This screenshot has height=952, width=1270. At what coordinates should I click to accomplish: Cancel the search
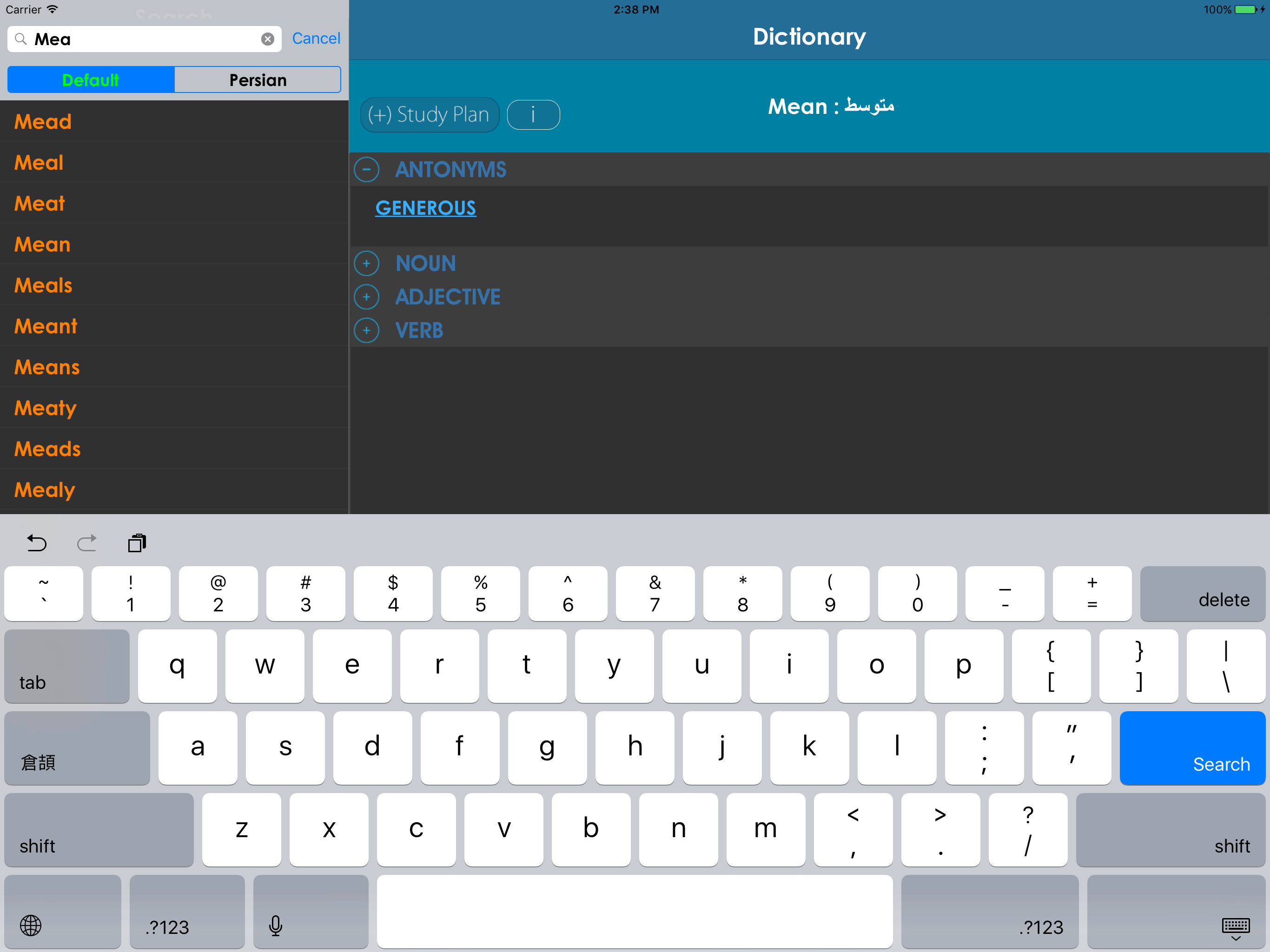[x=316, y=39]
